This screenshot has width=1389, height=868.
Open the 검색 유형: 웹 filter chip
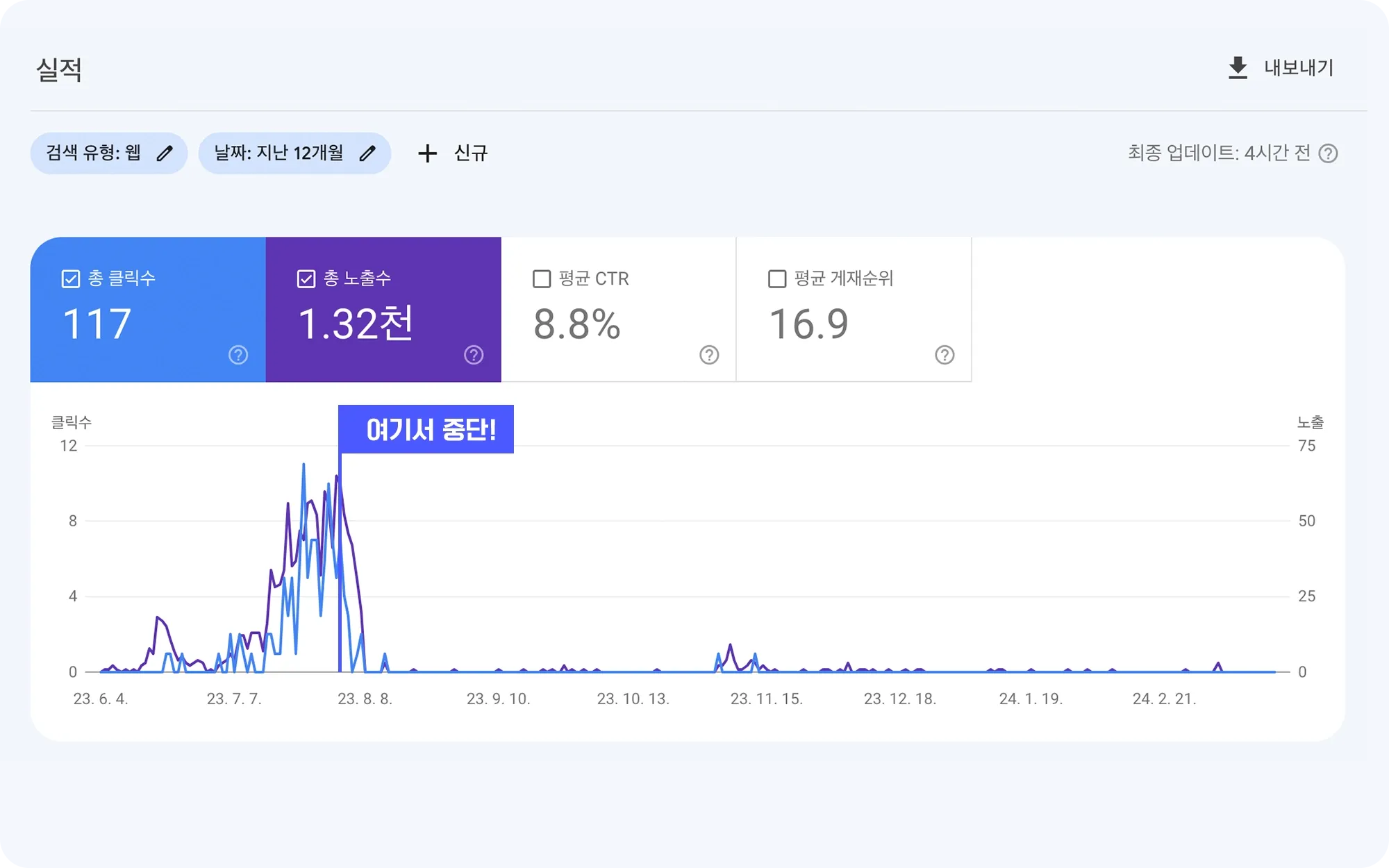pos(94,153)
